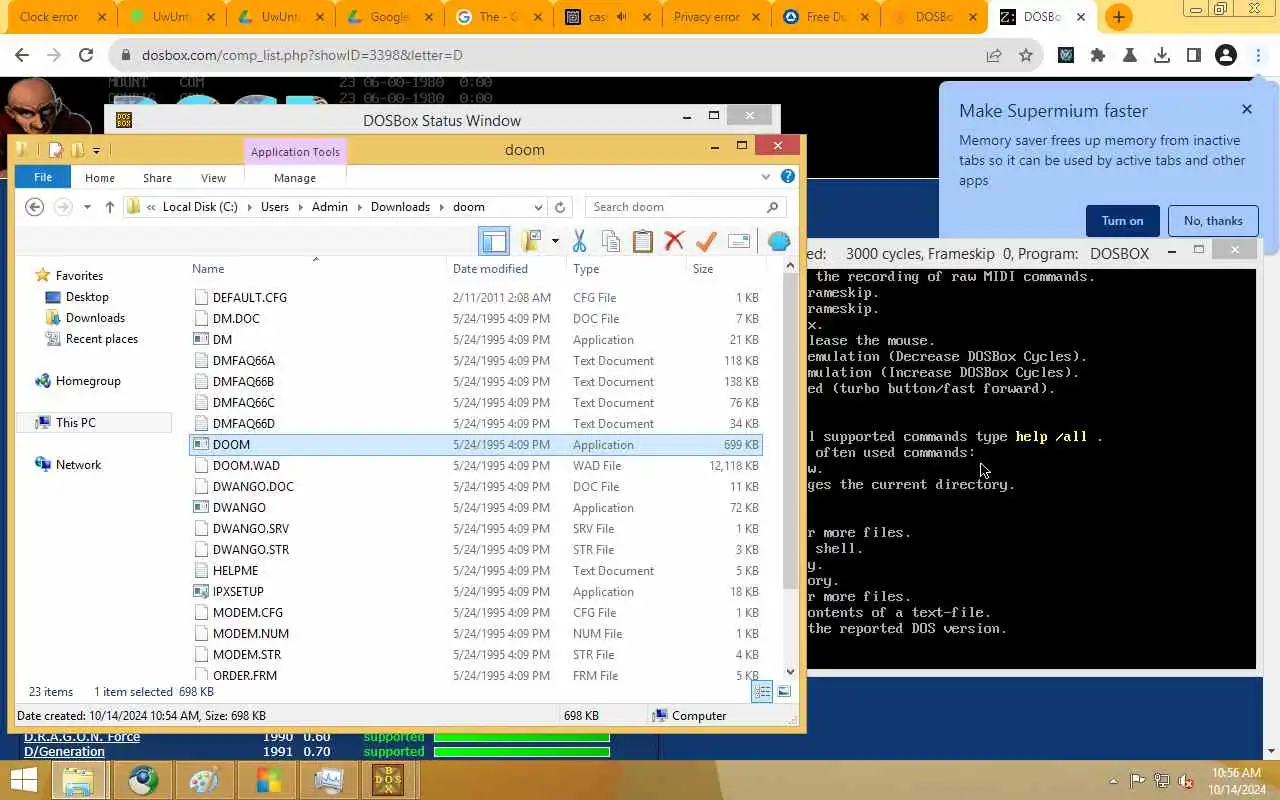Image resolution: width=1280 pixels, height=800 pixels.
Task: Bookmark this page with the star icon
Action: pos(1026,56)
